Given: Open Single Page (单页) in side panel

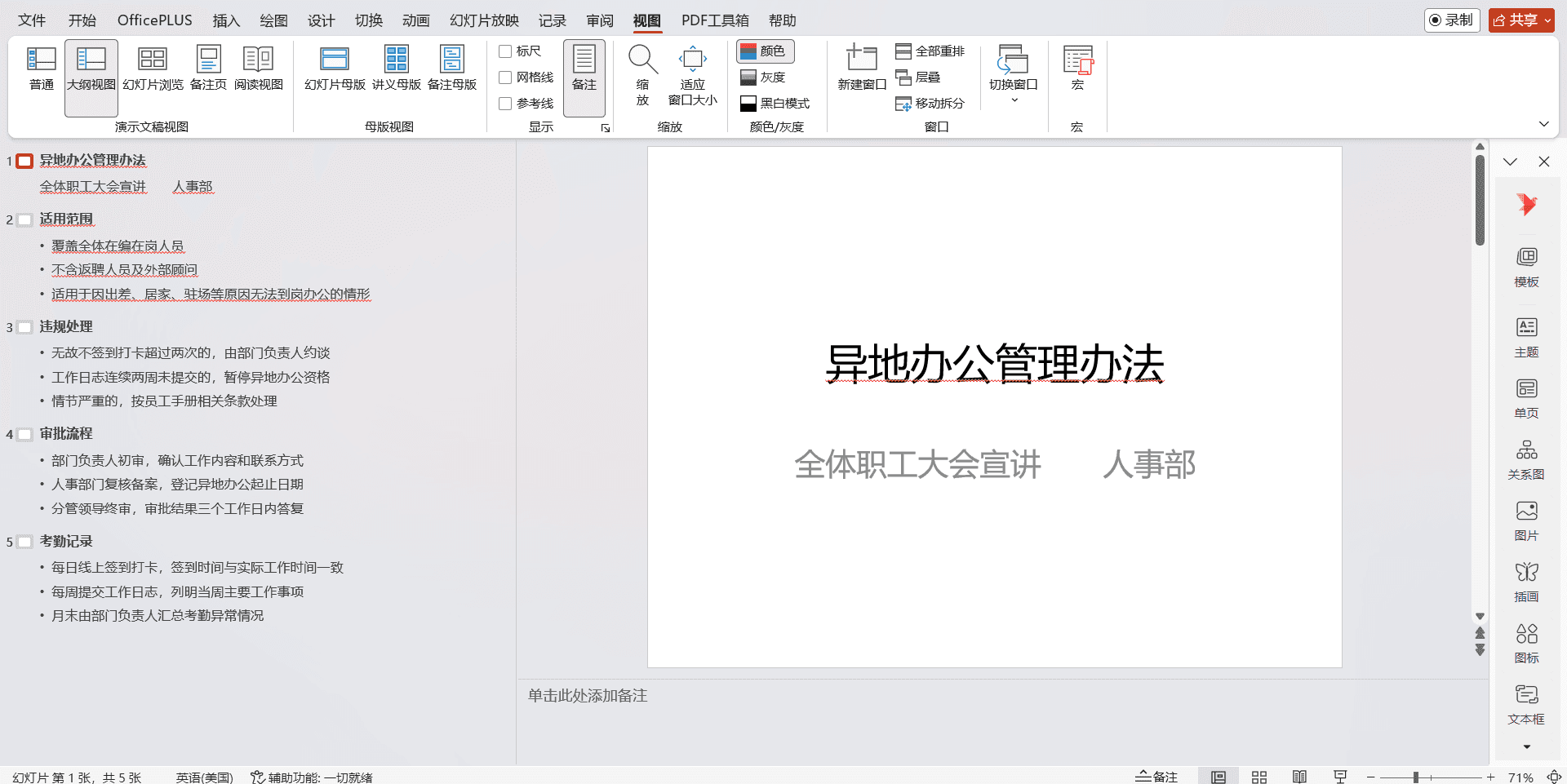Looking at the screenshot, I should point(1526,399).
